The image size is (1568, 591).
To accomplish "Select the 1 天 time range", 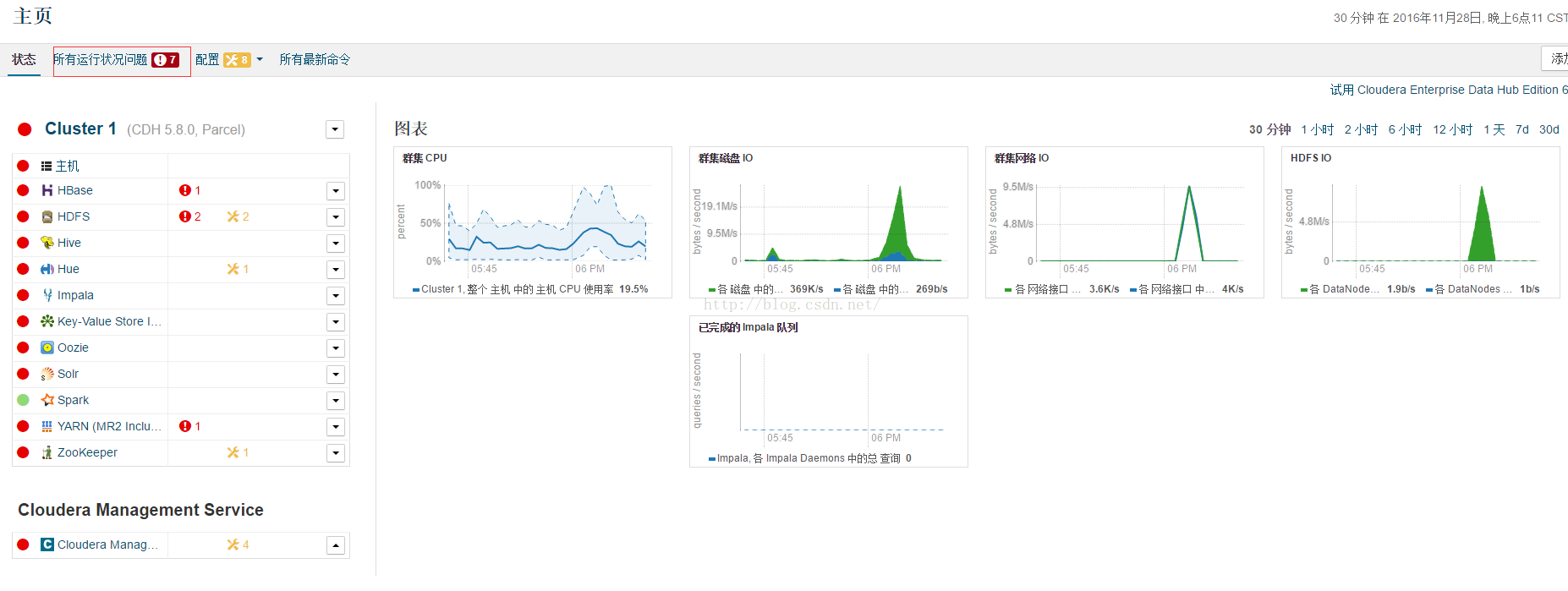I will click(1494, 129).
